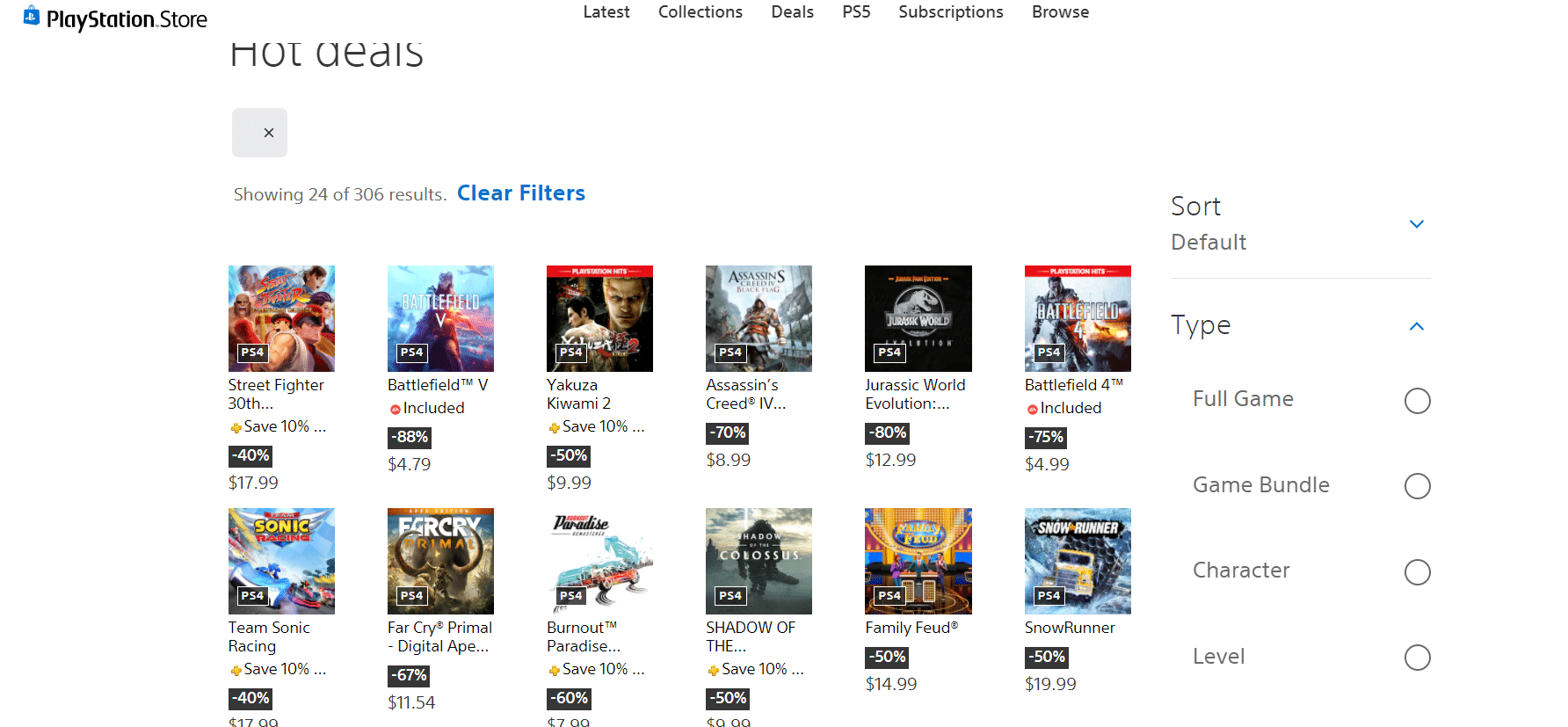Image resolution: width=1568 pixels, height=727 pixels.
Task: Select the Yakuza Kiwami 2 cover image
Action: pos(599,318)
